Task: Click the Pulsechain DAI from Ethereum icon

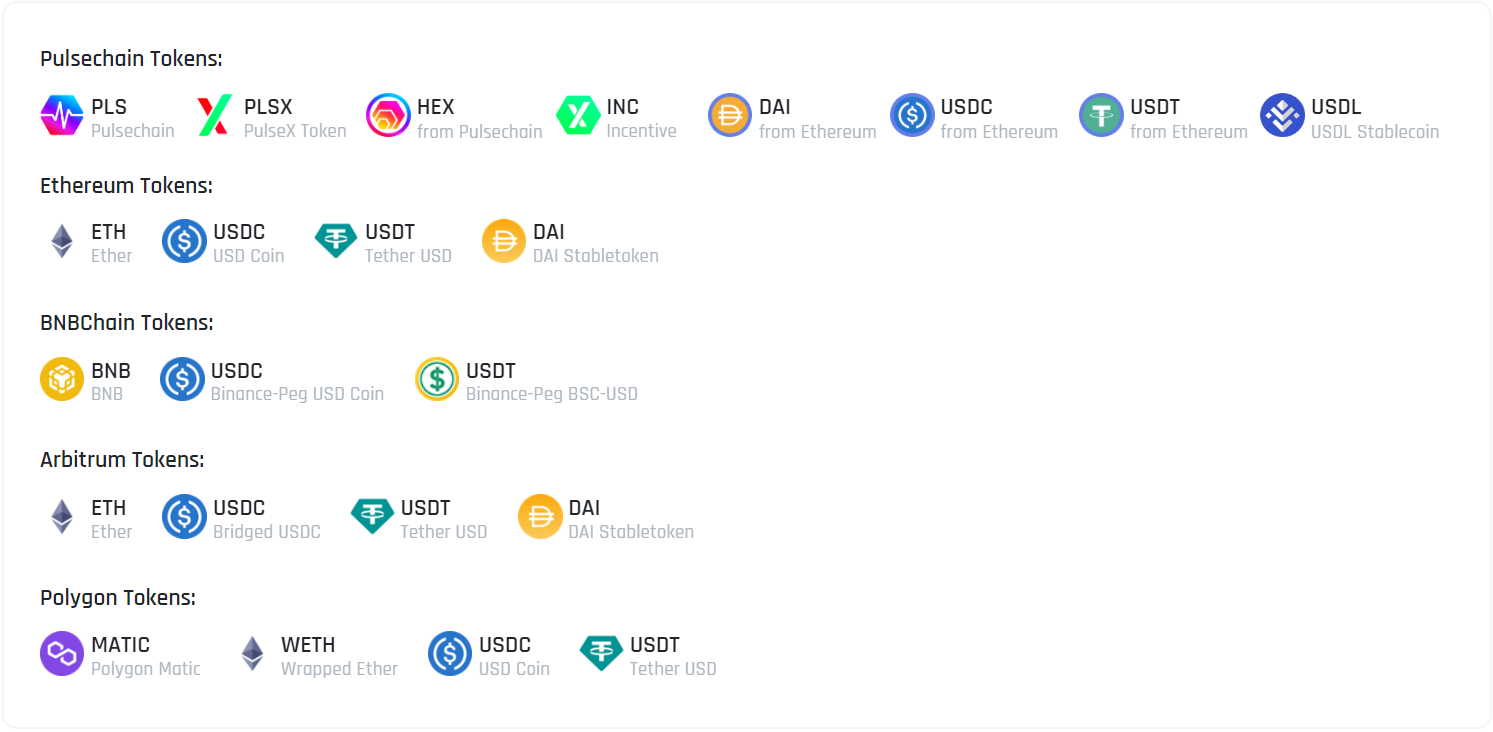Action: pyautogui.click(x=730, y=116)
